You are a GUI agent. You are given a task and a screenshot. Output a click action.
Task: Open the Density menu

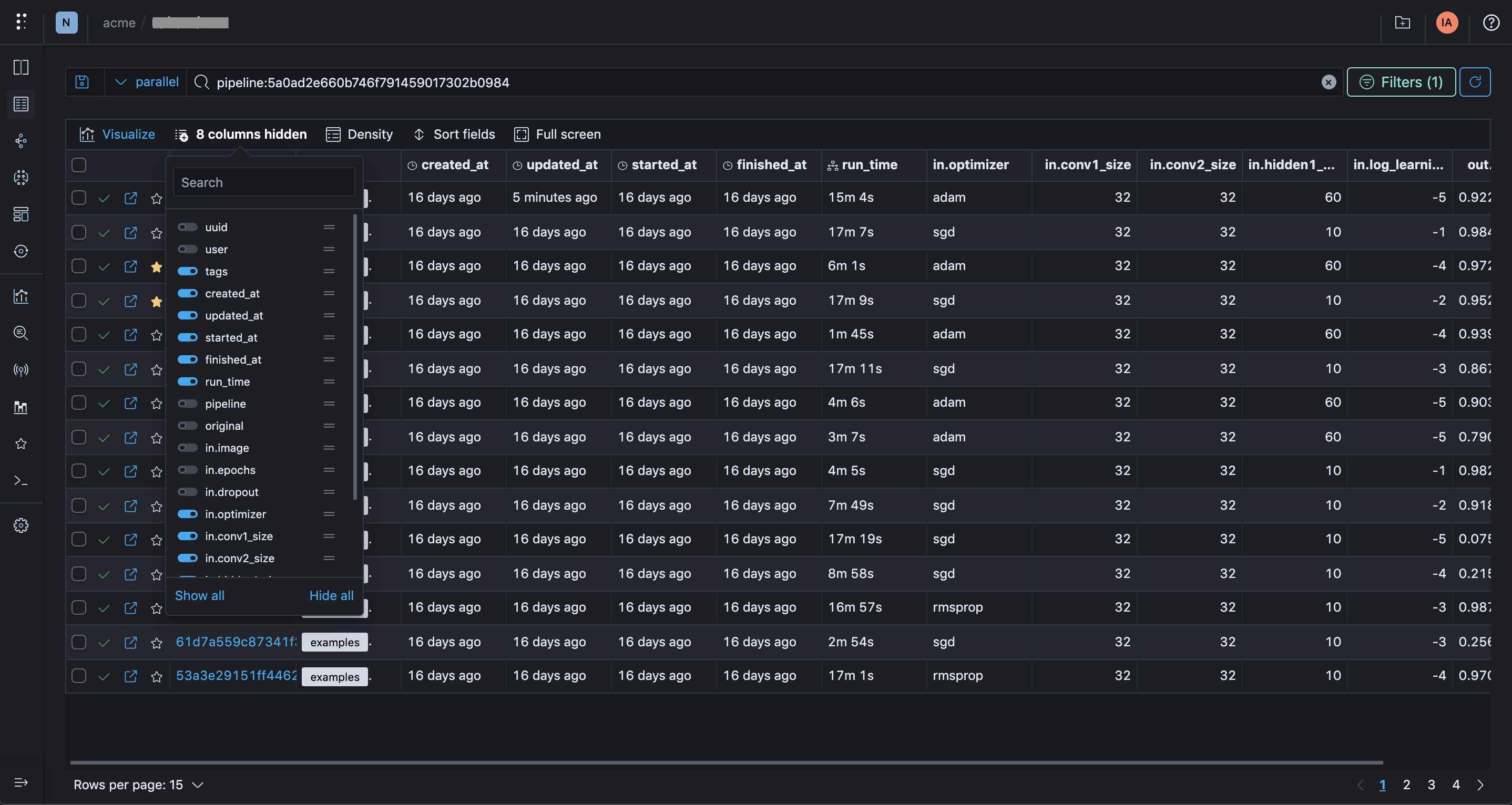[x=359, y=135]
